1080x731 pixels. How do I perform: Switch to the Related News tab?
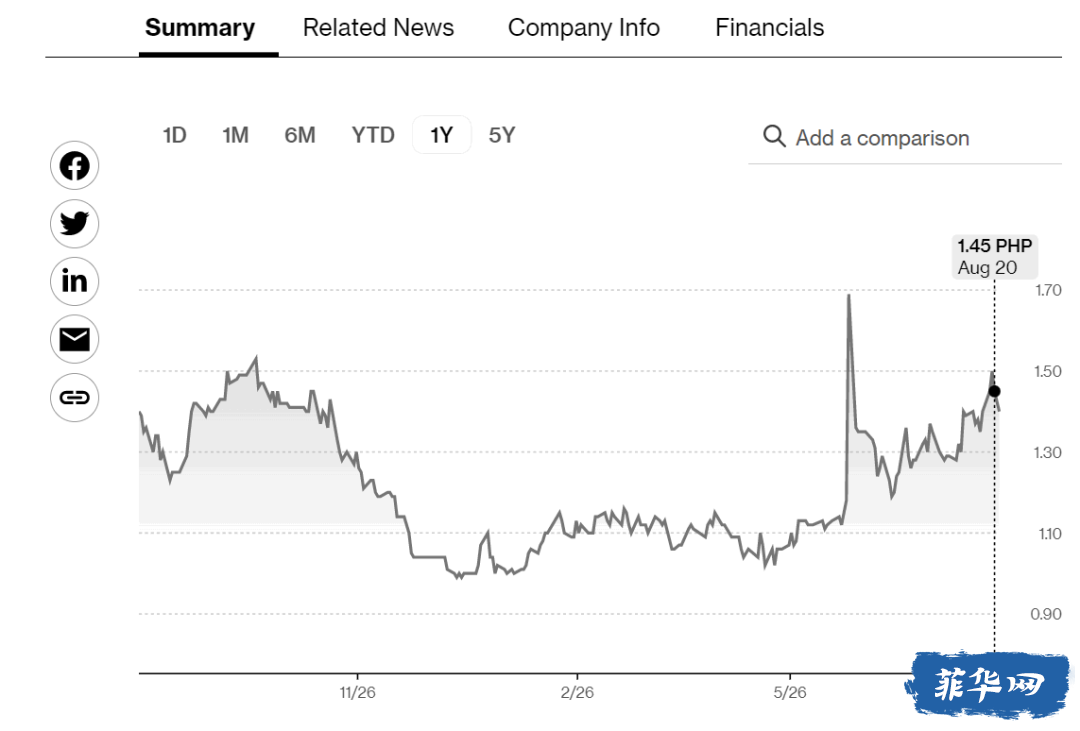tap(378, 28)
